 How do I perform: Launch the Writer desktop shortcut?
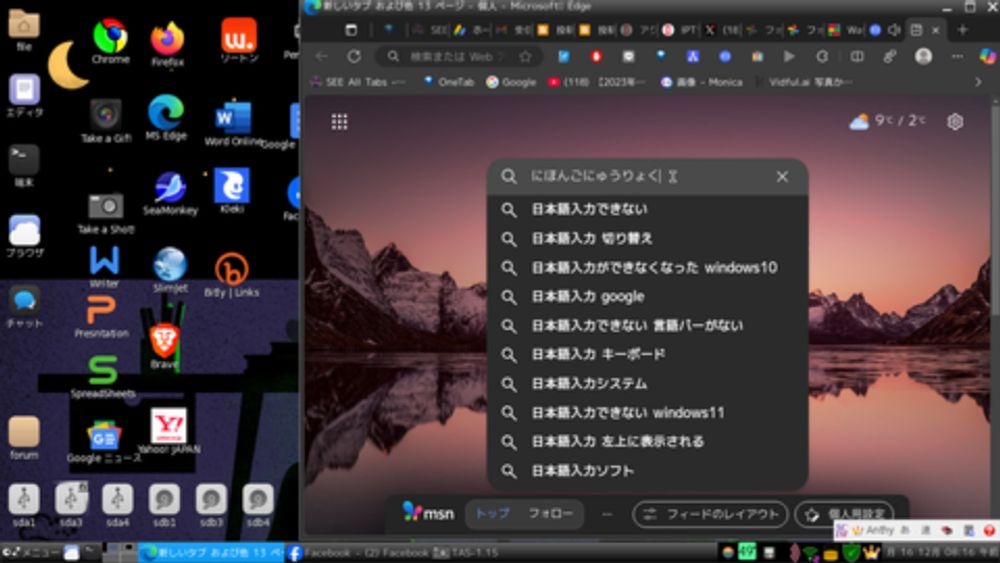coord(104,267)
